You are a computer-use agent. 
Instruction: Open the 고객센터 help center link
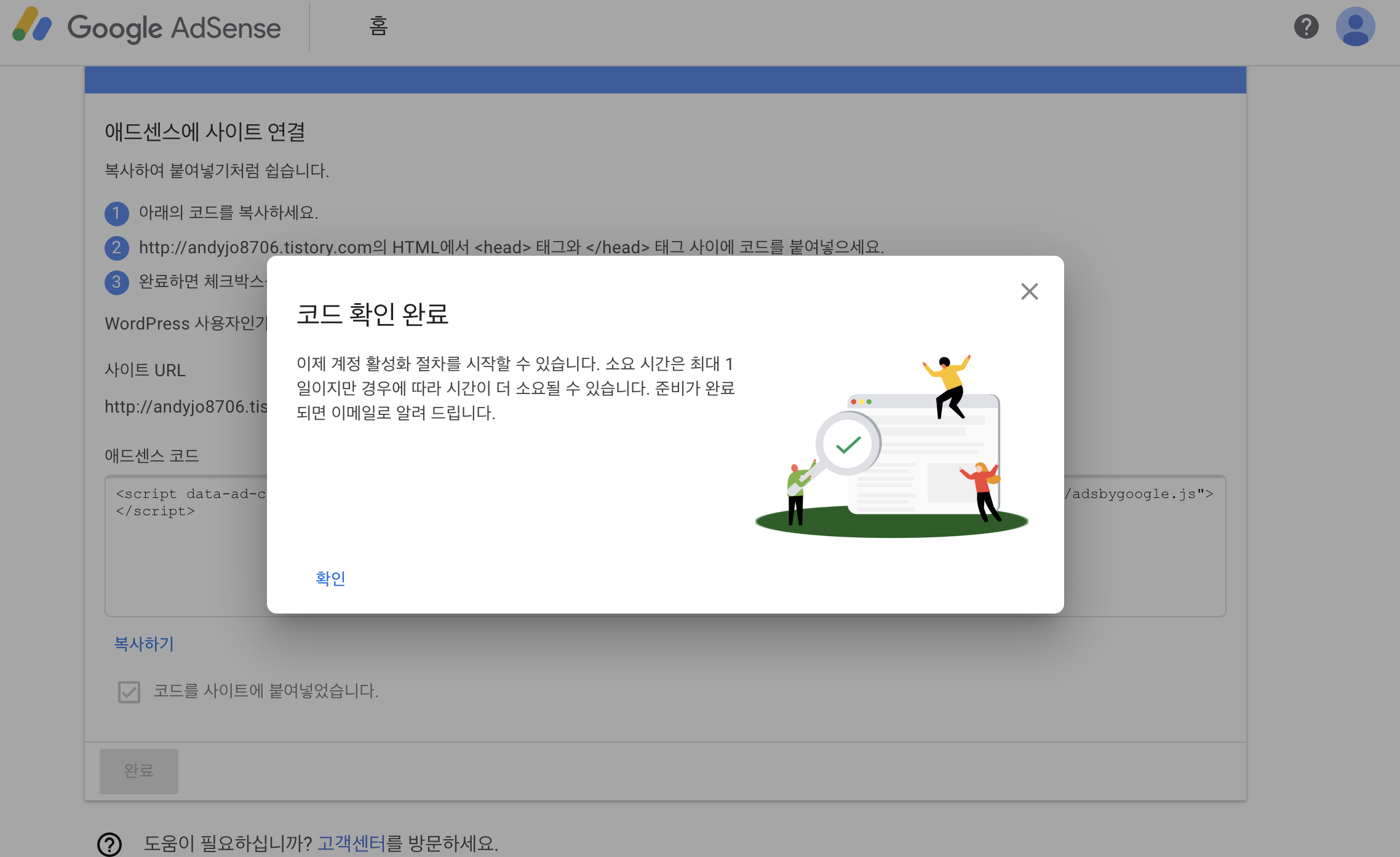coord(351,843)
